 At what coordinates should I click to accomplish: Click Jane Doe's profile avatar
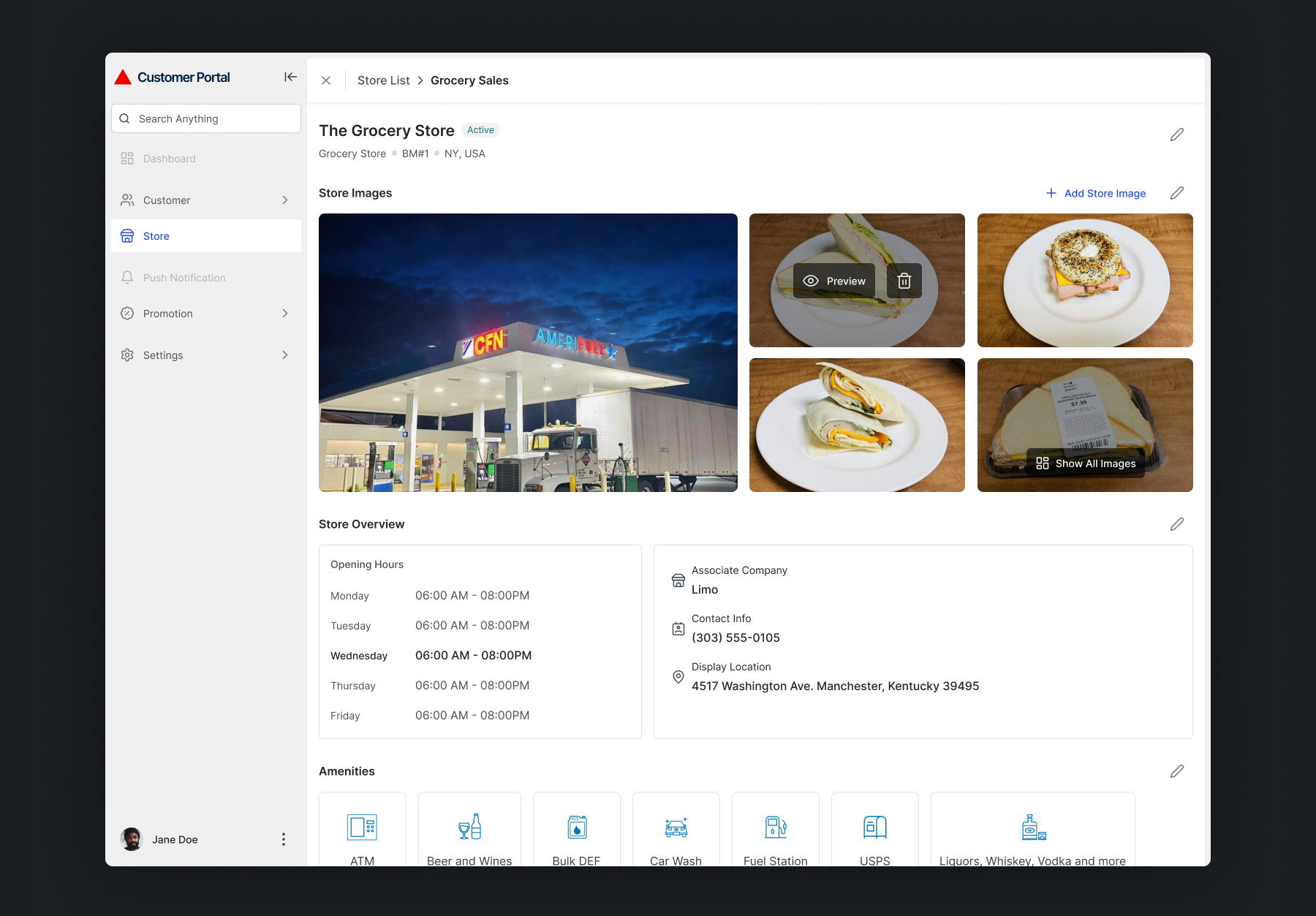(x=132, y=839)
